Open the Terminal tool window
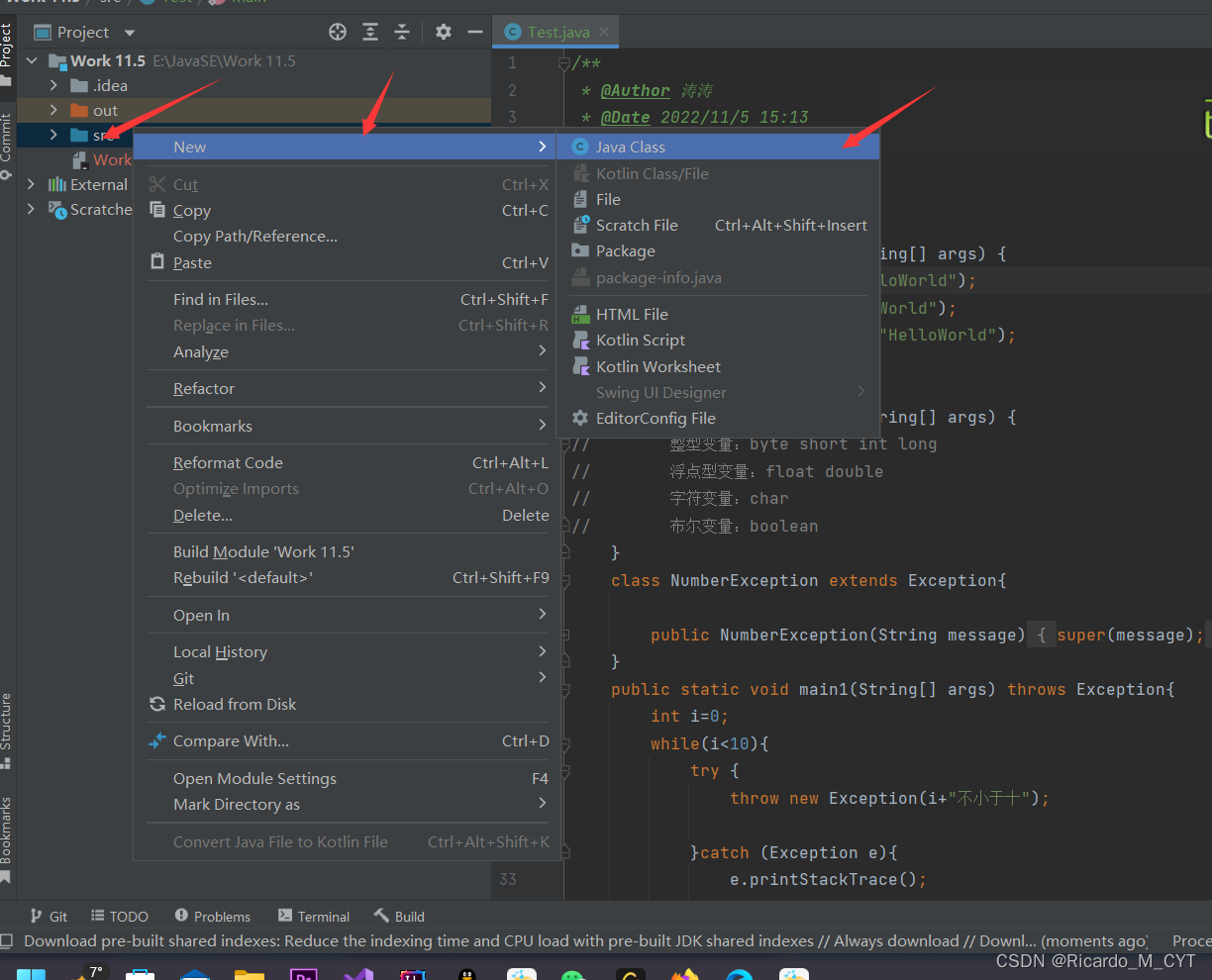Viewport: 1212px width, 980px height. point(314,917)
